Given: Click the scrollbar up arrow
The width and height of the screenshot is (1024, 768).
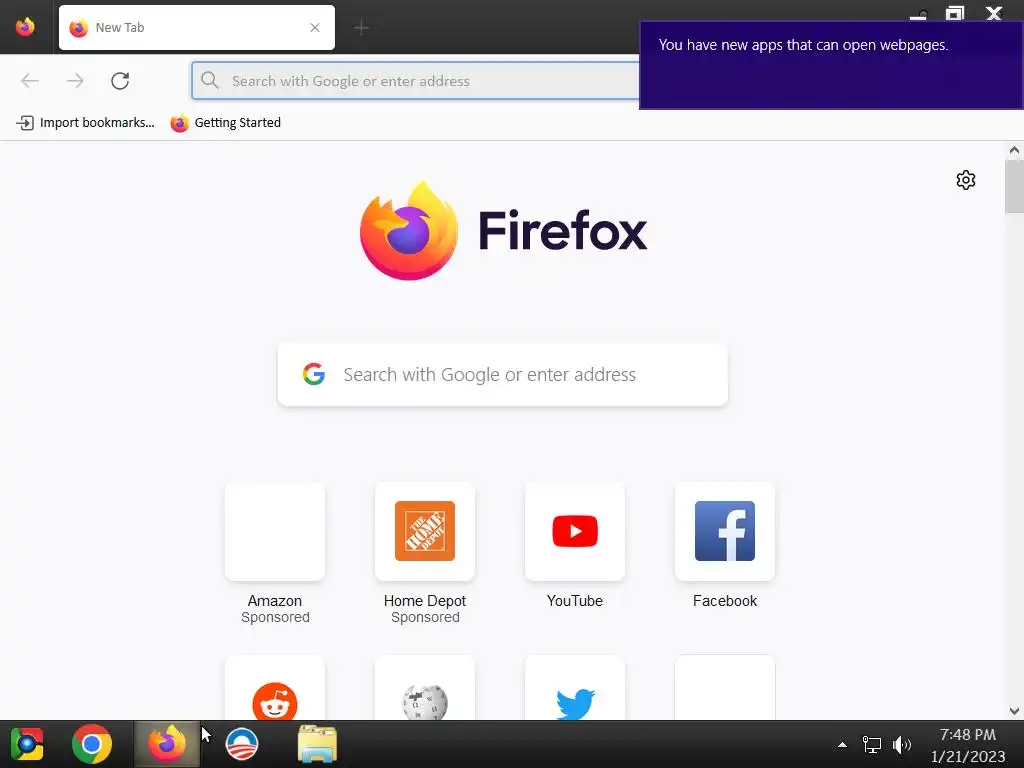Looking at the screenshot, I should (x=1014, y=150).
